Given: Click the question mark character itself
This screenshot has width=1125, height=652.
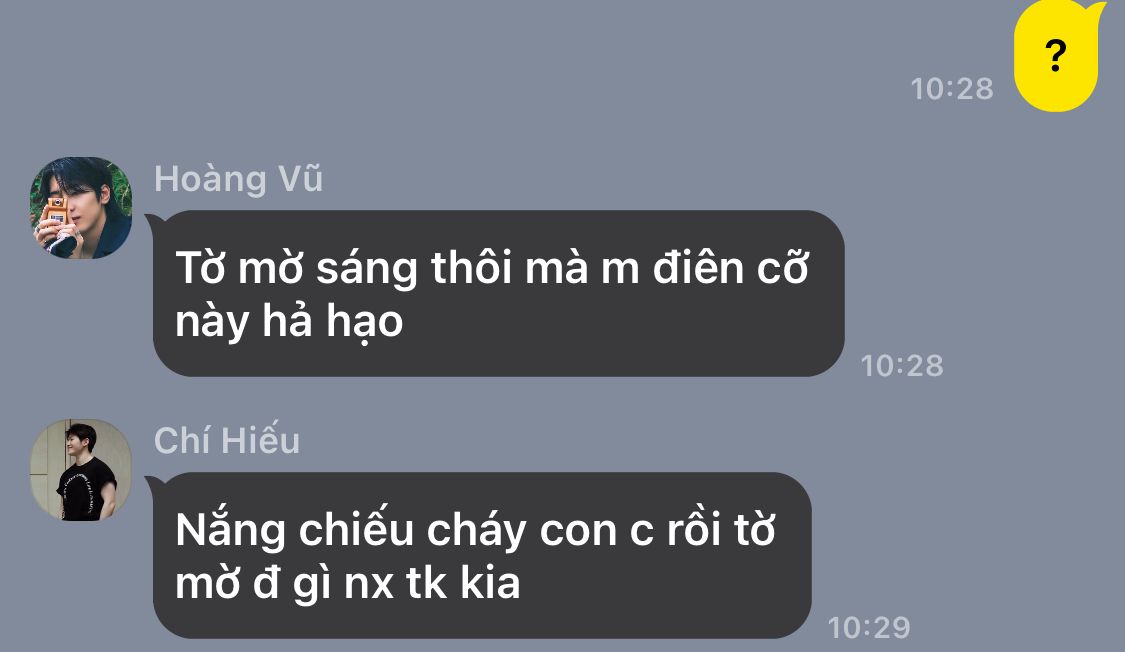Looking at the screenshot, I should click(1055, 56).
